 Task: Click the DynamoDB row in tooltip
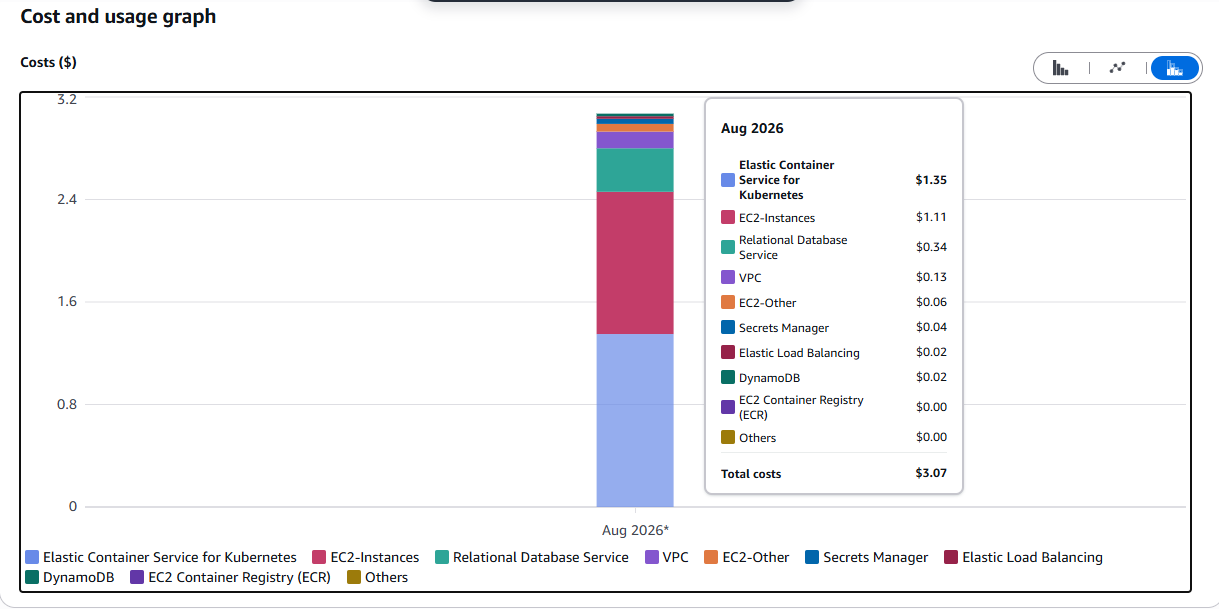(x=834, y=377)
